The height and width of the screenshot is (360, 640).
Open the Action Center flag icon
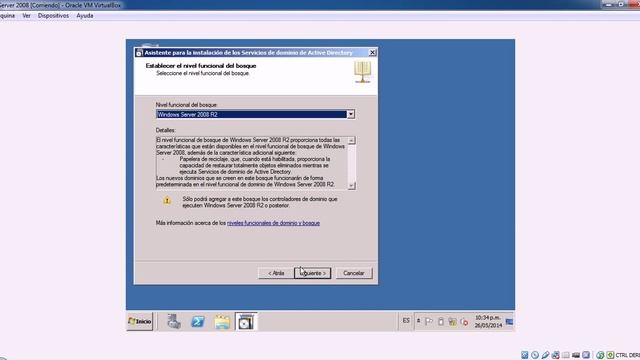point(429,322)
